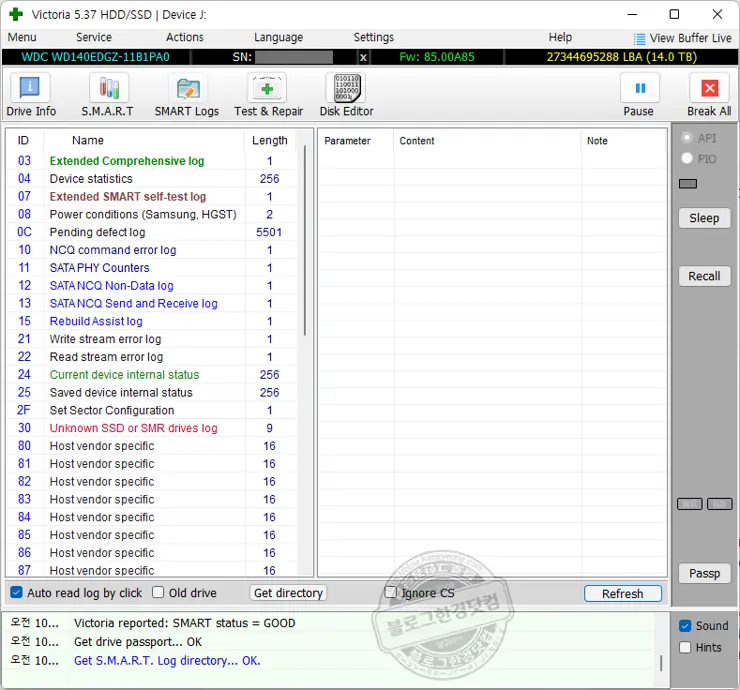Click the Passp button
The height and width of the screenshot is (690, 740).
[704, 573]
